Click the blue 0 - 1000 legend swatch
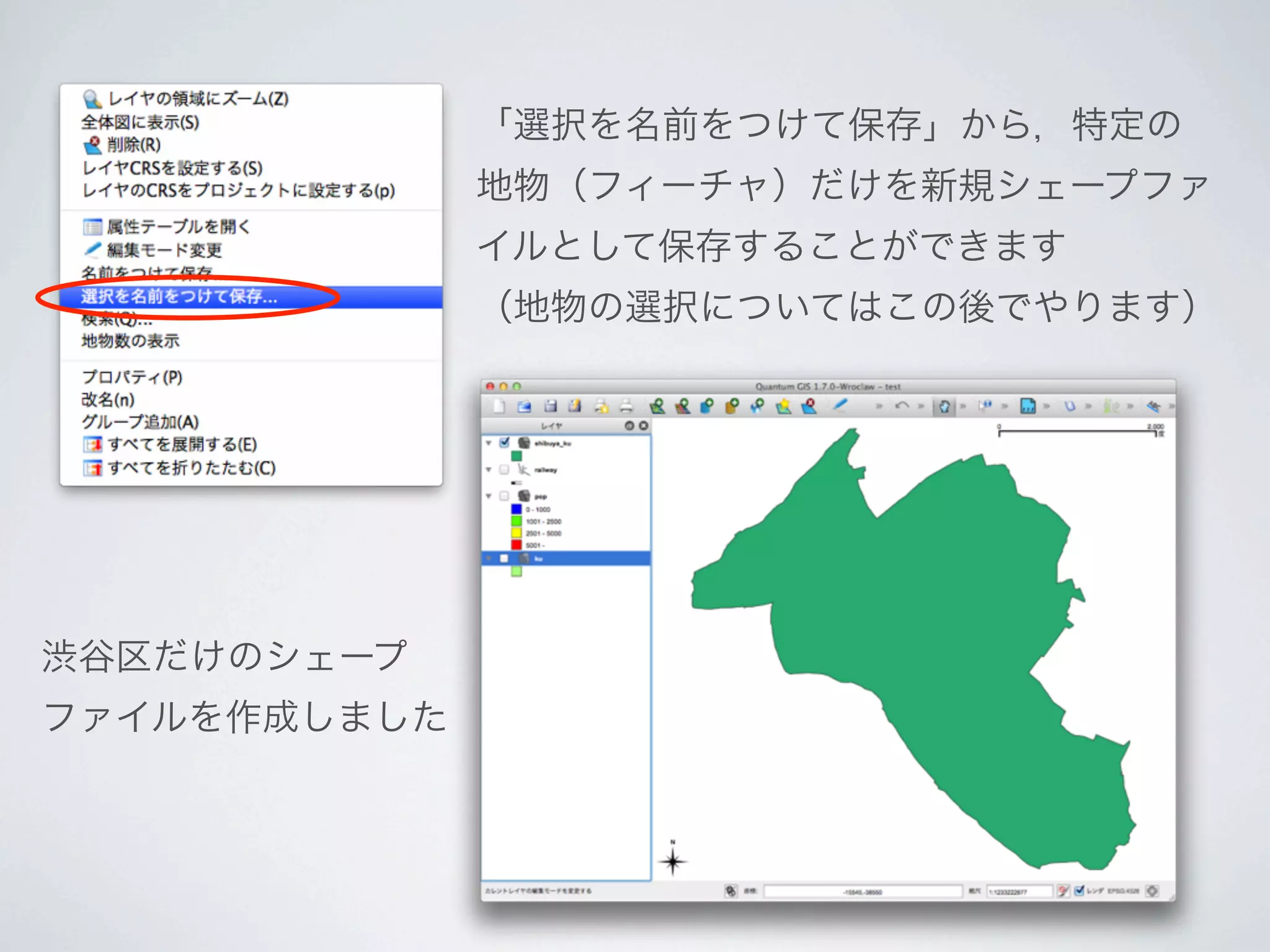1270x952 pixels. (x=516, y=509)
